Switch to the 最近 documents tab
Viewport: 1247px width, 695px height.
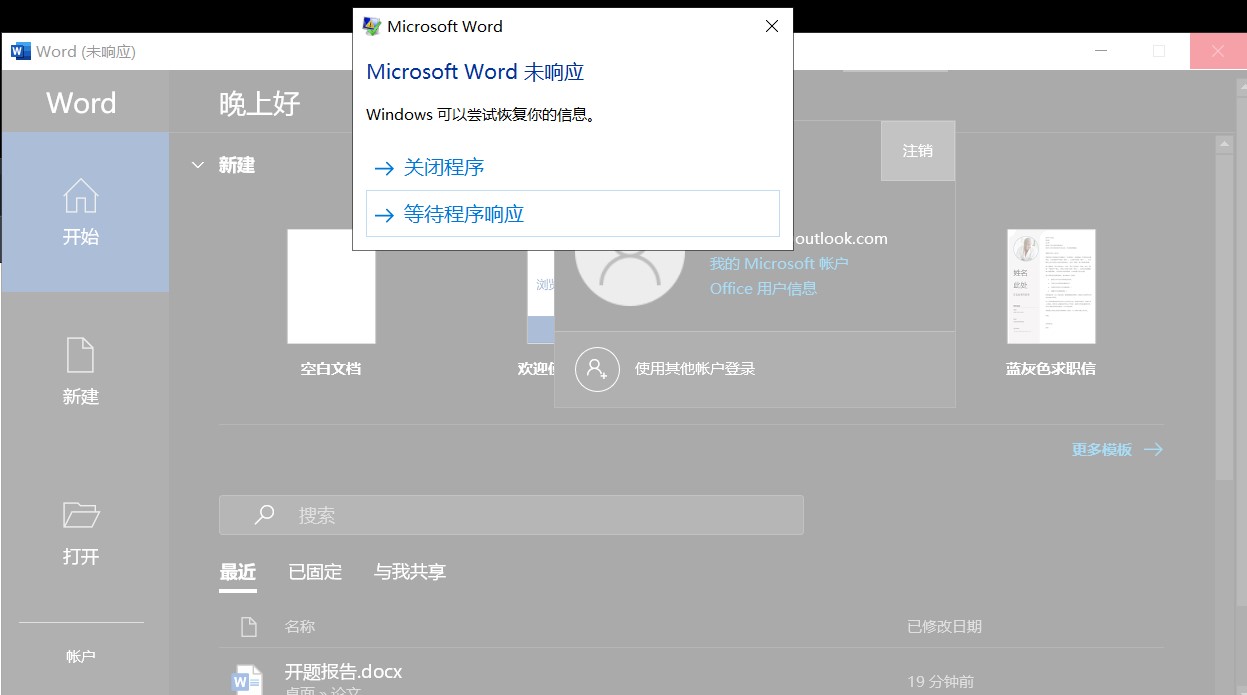[238, 572]
